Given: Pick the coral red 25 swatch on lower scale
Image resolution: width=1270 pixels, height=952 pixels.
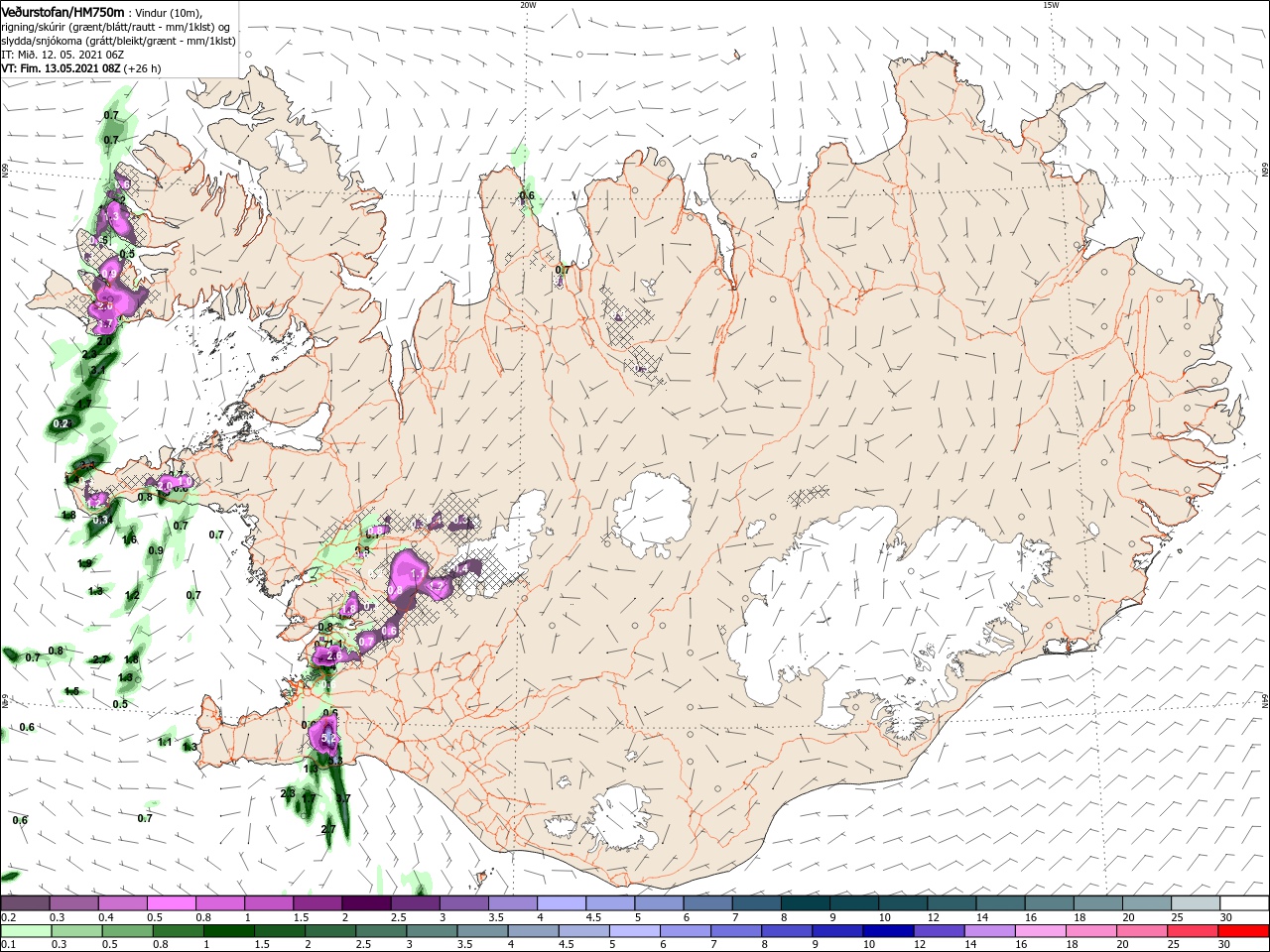Looking at the screenshot, I should (x=1194, y=931).
